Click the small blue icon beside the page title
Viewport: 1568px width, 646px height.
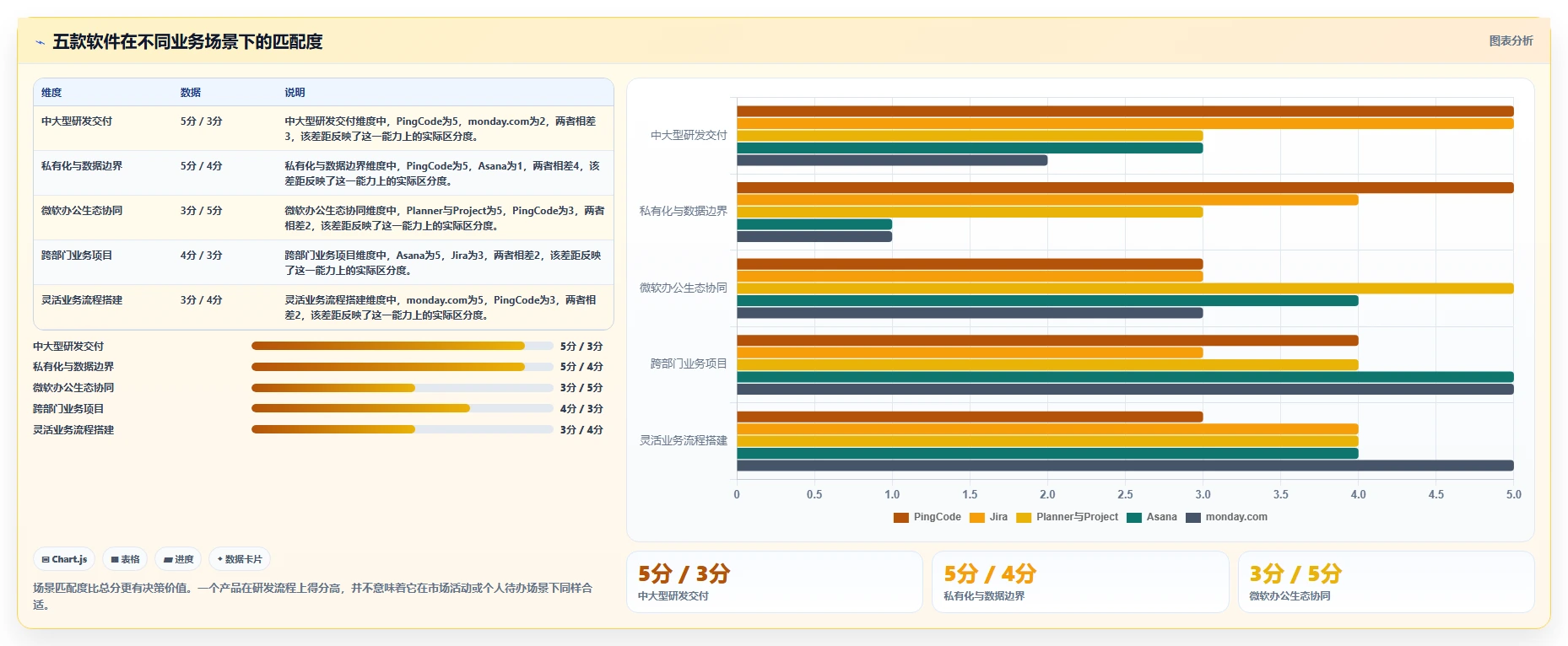40,42
